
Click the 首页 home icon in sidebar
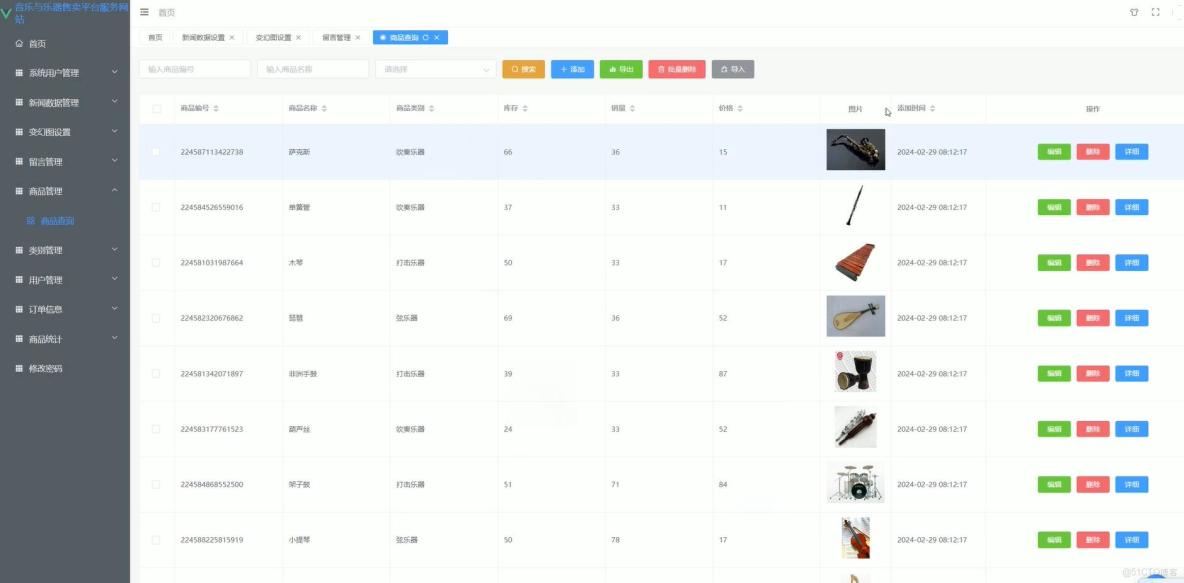(17, 43)
